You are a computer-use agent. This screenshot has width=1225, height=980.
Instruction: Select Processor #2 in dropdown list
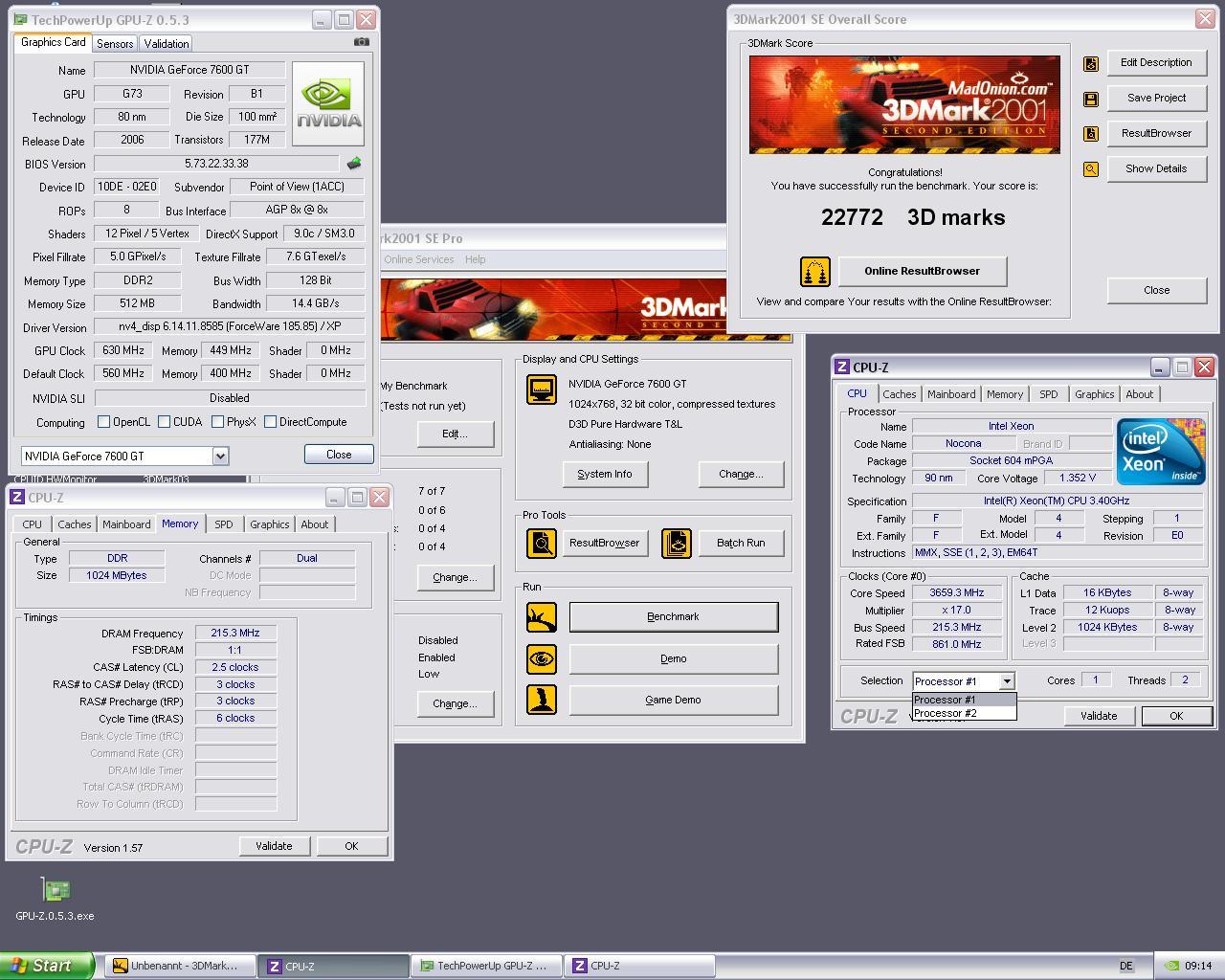(x=964, y=713)
